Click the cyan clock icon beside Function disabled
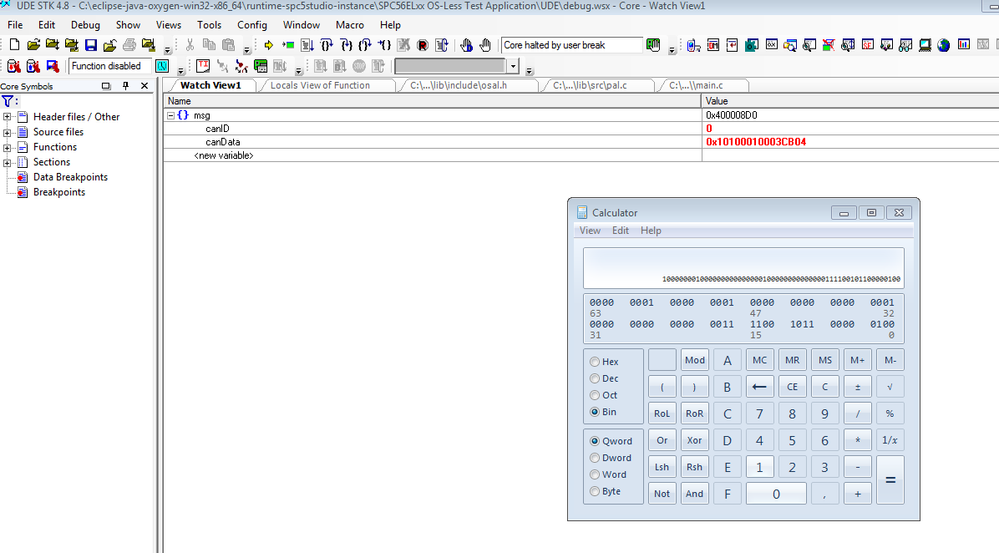The image size is (999, 553). (162, 66)
